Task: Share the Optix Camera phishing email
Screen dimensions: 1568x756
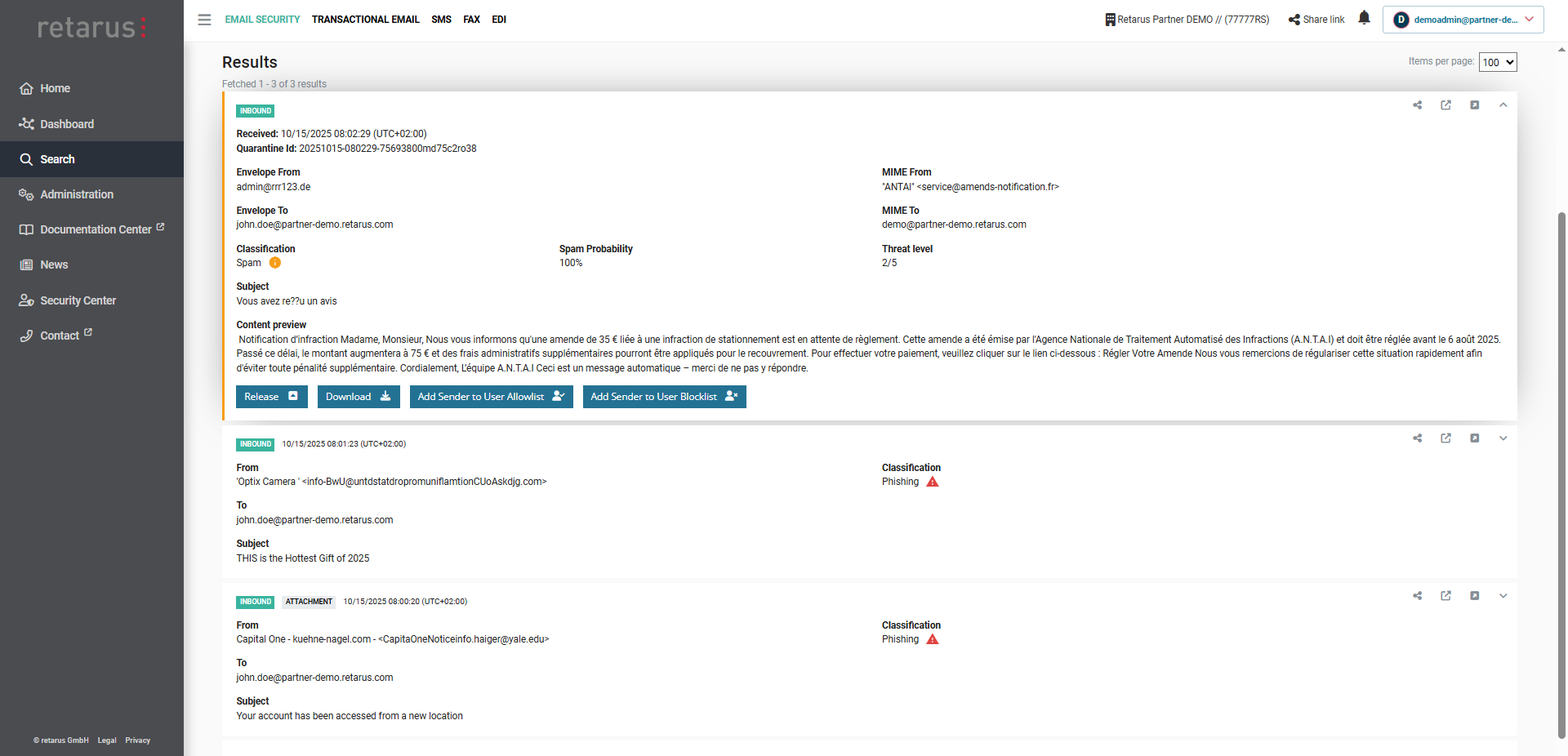Action: [x=1417, y=438]
